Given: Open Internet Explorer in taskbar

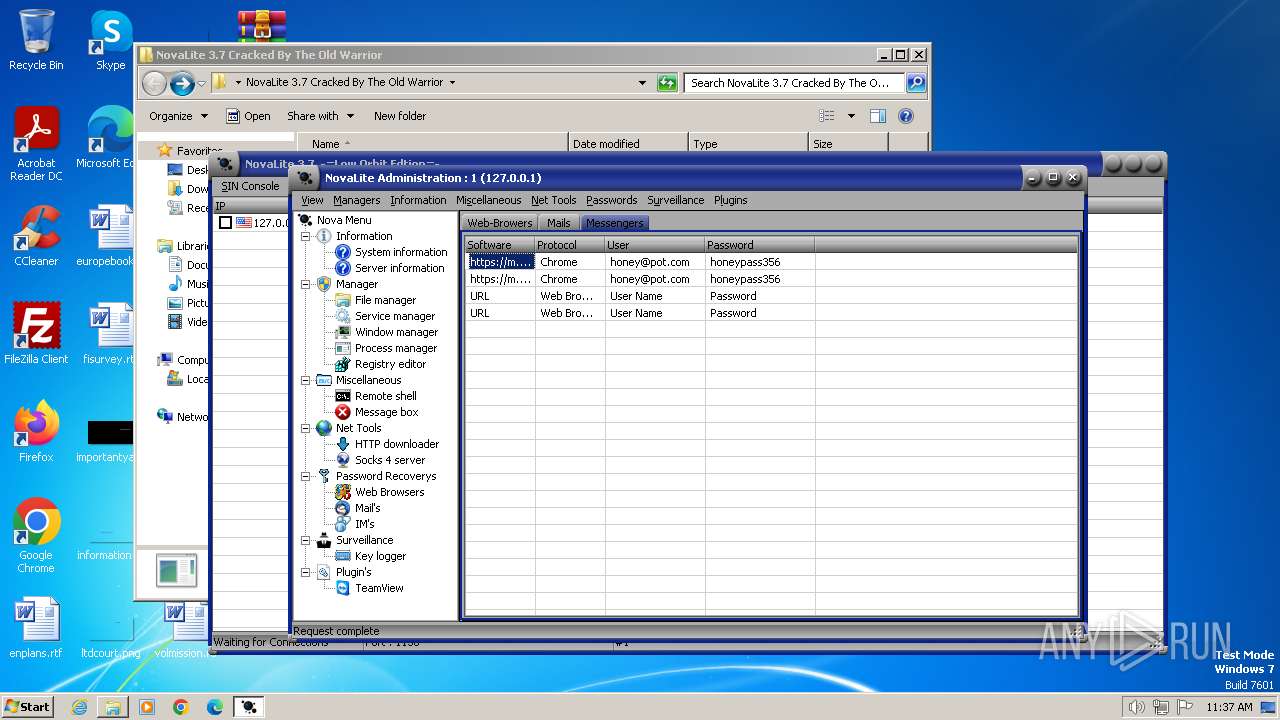Looking at the screenshot, I should 79,707.
